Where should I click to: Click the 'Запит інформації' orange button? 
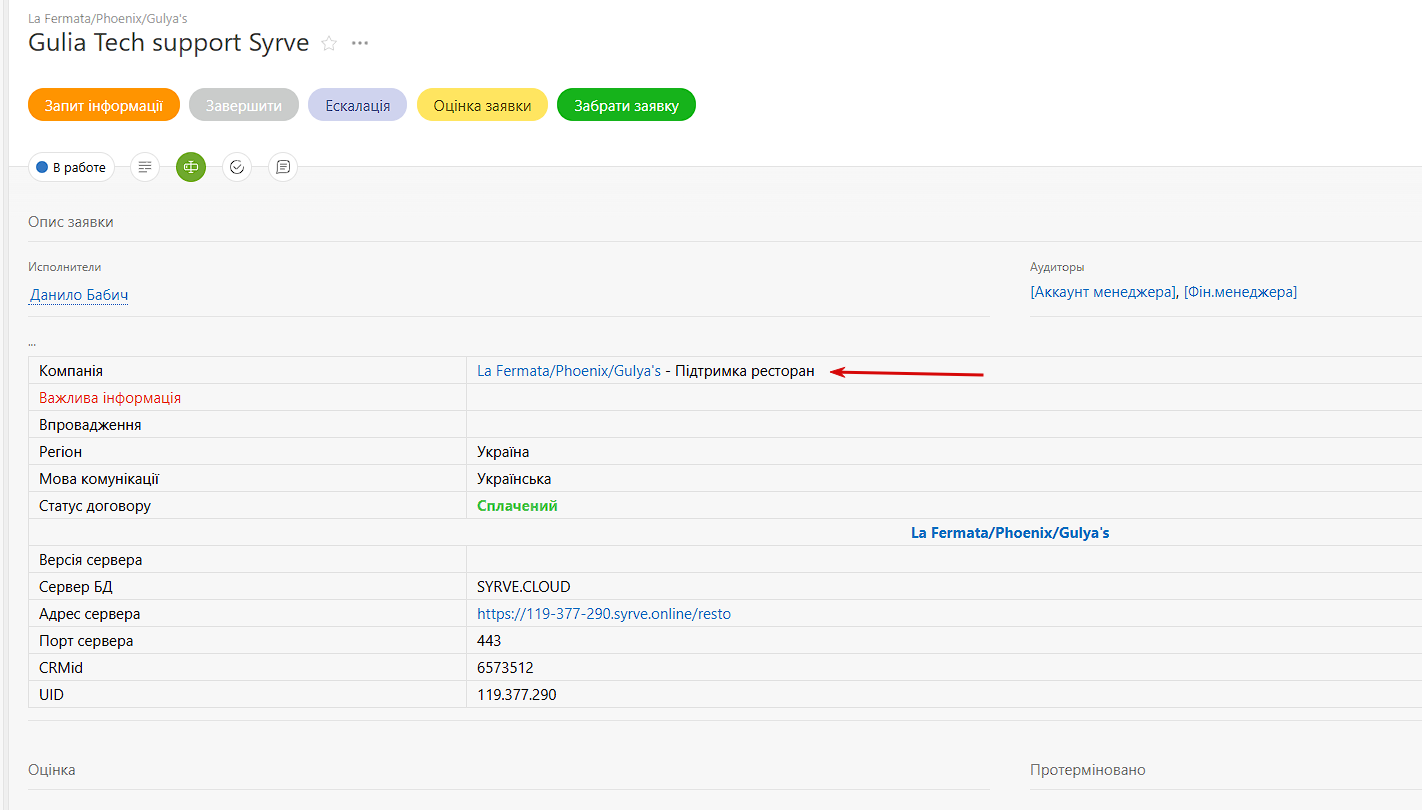(104, 105)
